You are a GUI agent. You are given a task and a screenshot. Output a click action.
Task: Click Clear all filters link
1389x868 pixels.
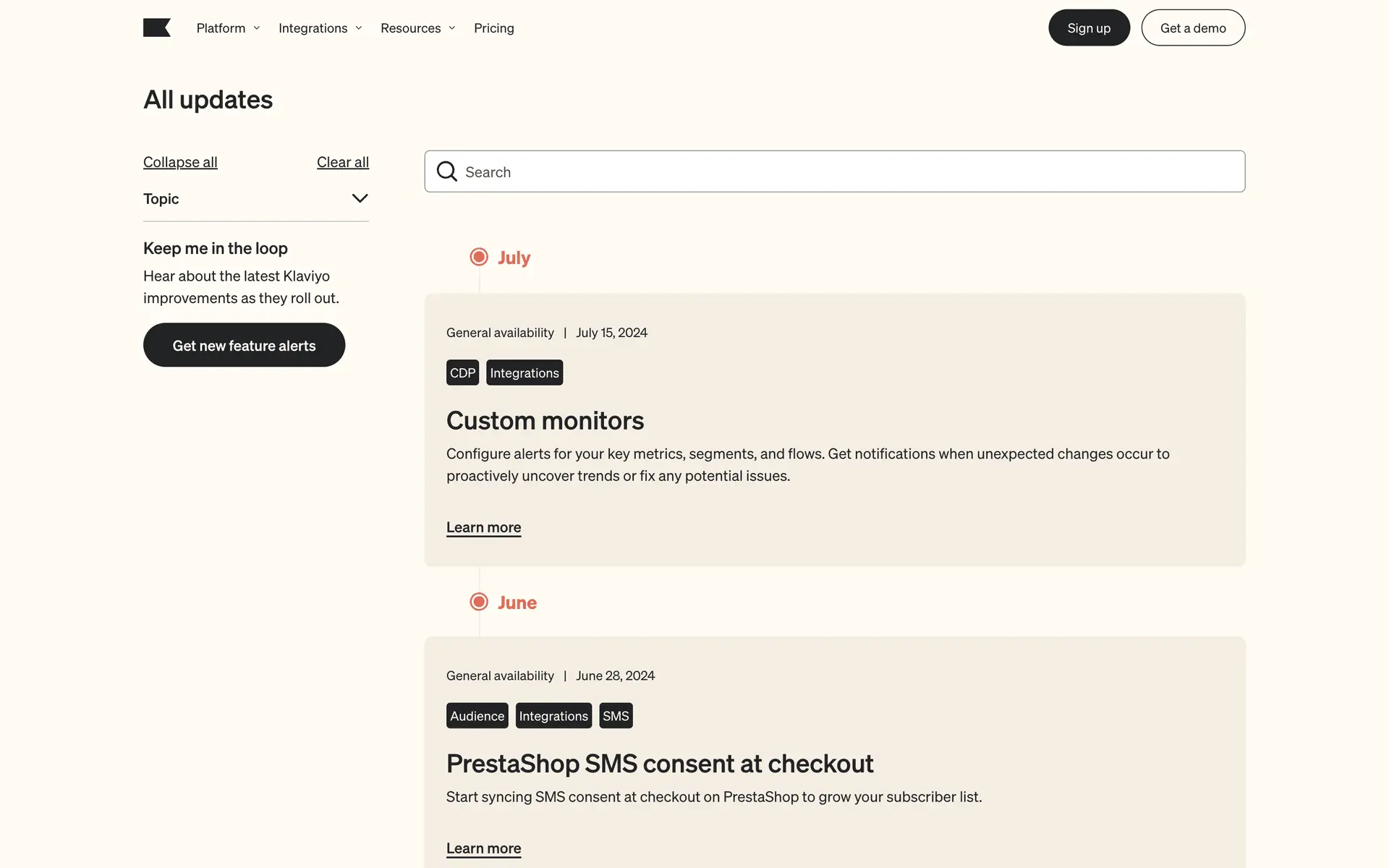342,162
